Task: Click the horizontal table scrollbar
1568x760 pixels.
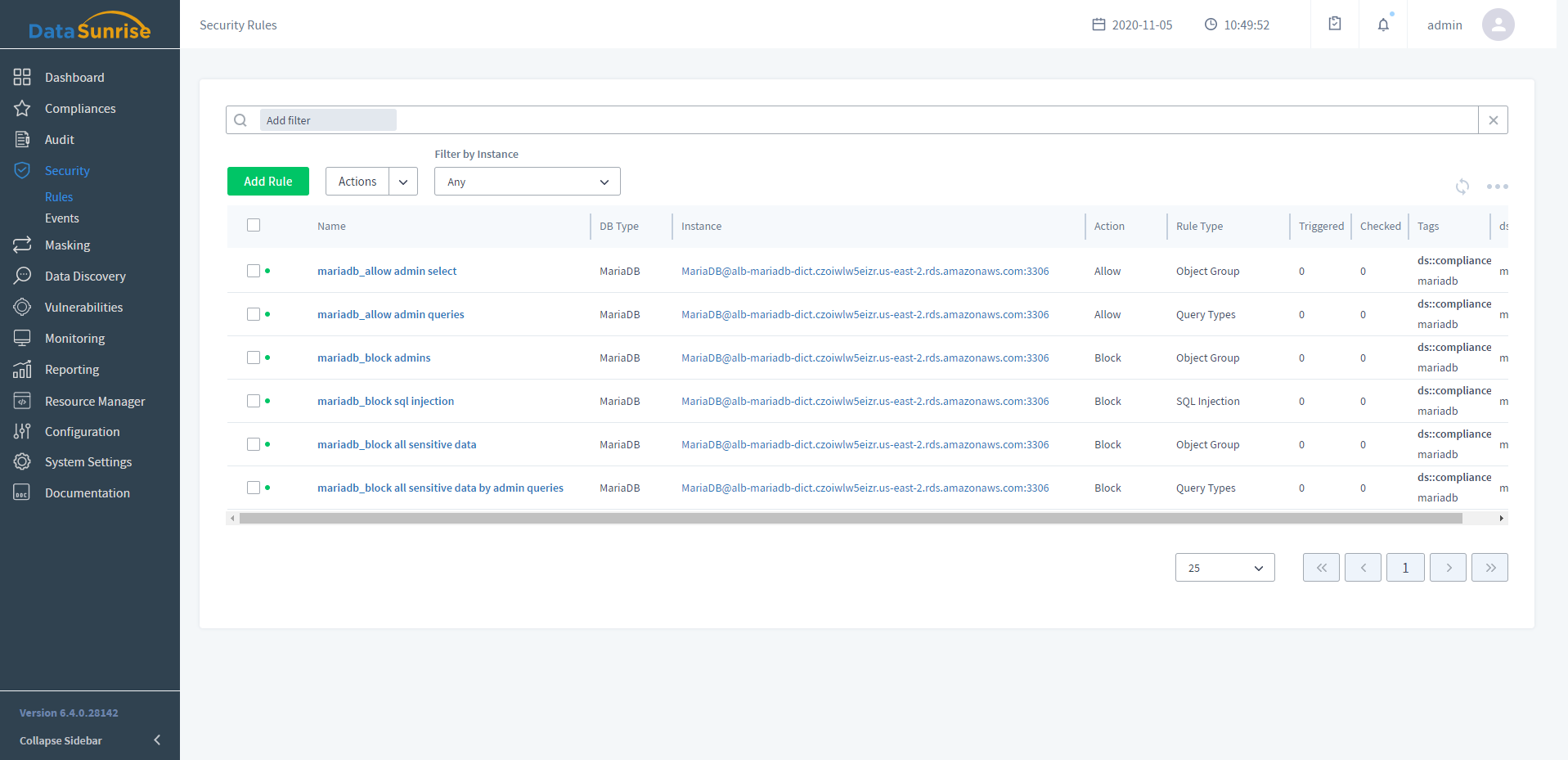Action: (851, 518)
